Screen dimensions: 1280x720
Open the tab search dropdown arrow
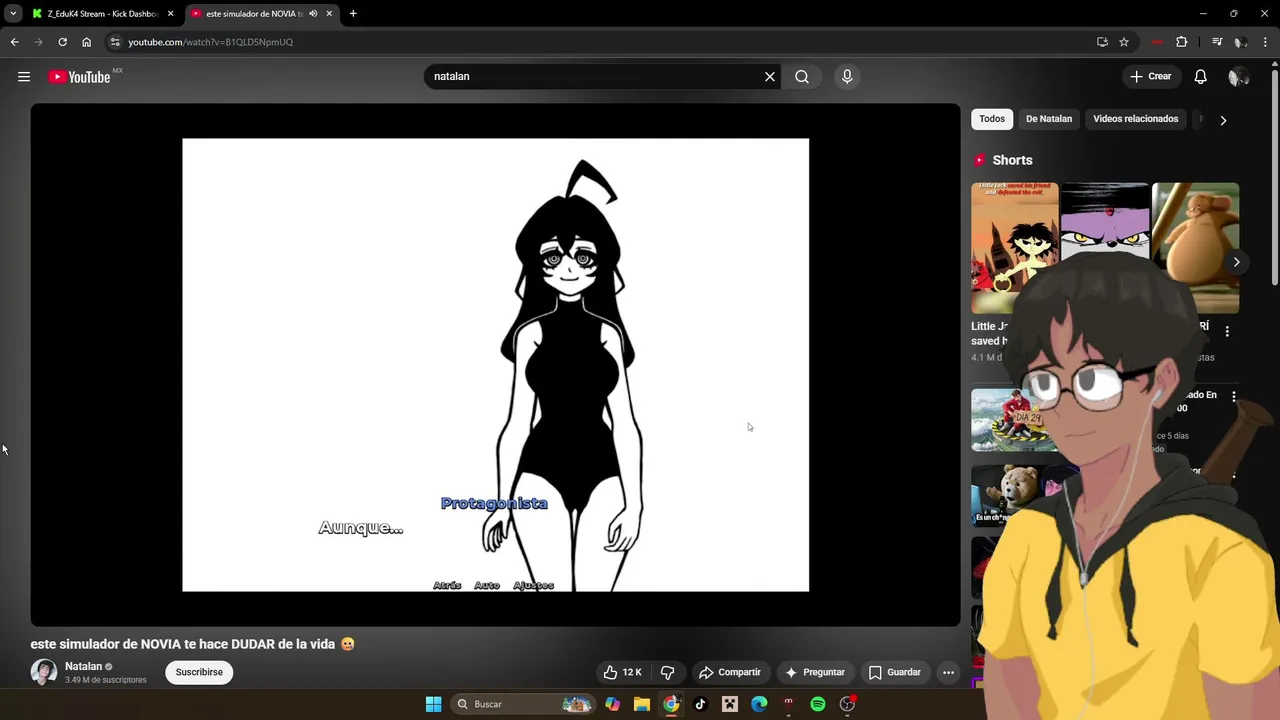point(13,14)
